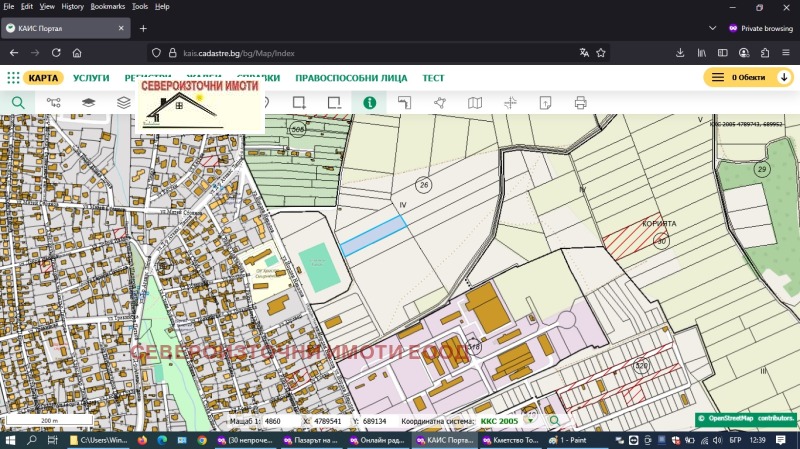Bookmark this page with star icon
This screenshot has height=449, width=800.
tap(601, 53)
